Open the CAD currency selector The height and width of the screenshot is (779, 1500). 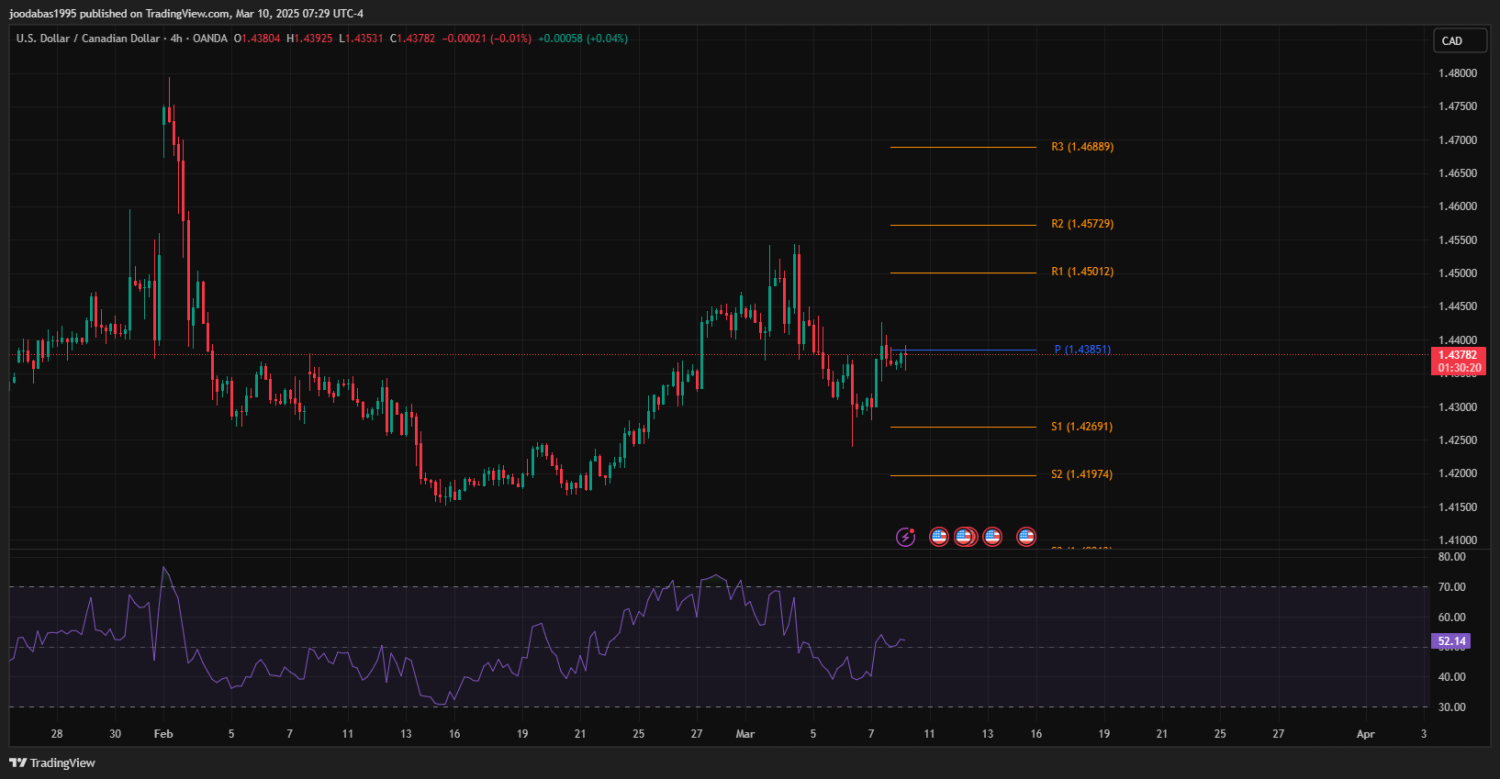(1450, 41)
